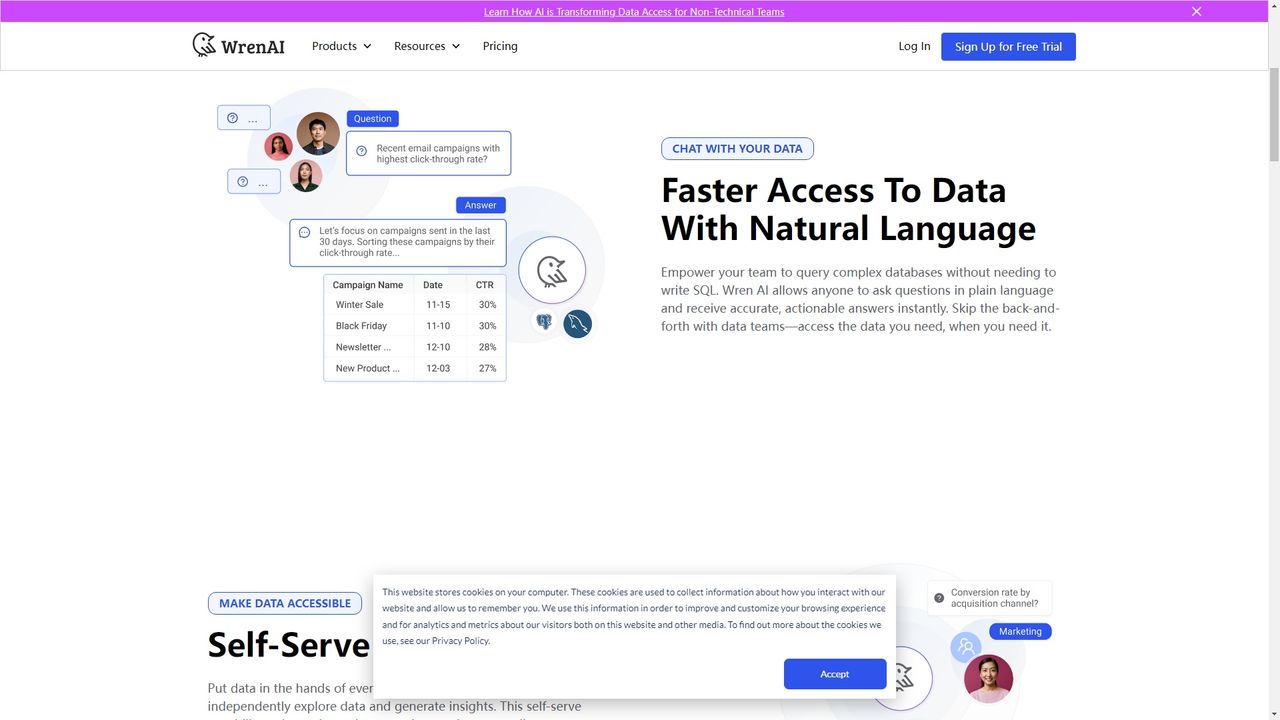Select the New Product table row

coord(415,368)
